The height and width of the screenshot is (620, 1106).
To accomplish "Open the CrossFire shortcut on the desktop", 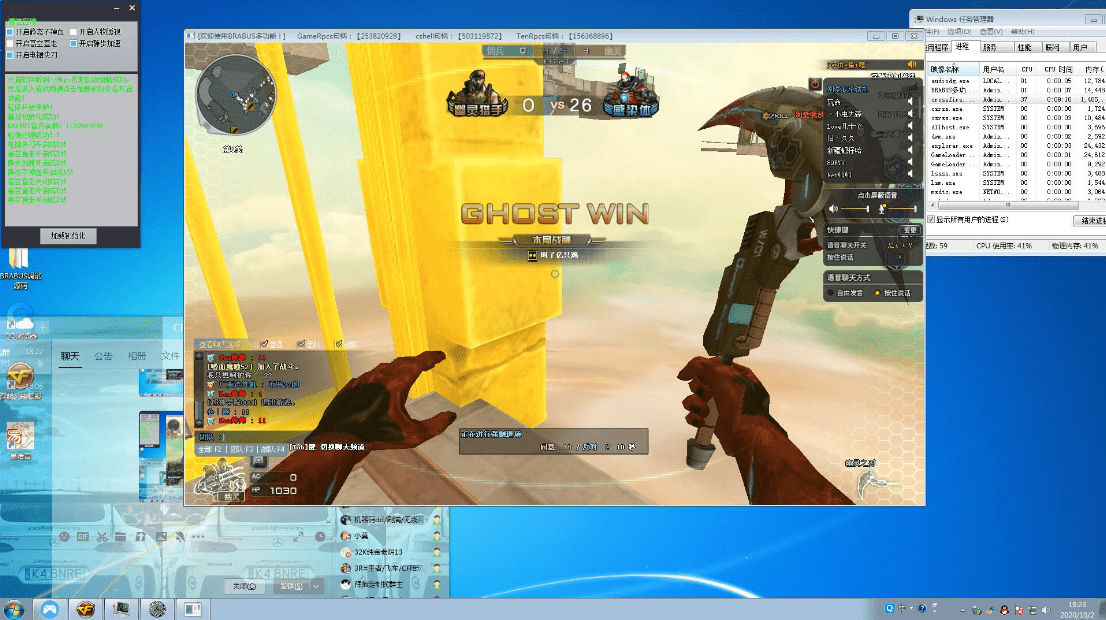I will (x=20, y=379).
